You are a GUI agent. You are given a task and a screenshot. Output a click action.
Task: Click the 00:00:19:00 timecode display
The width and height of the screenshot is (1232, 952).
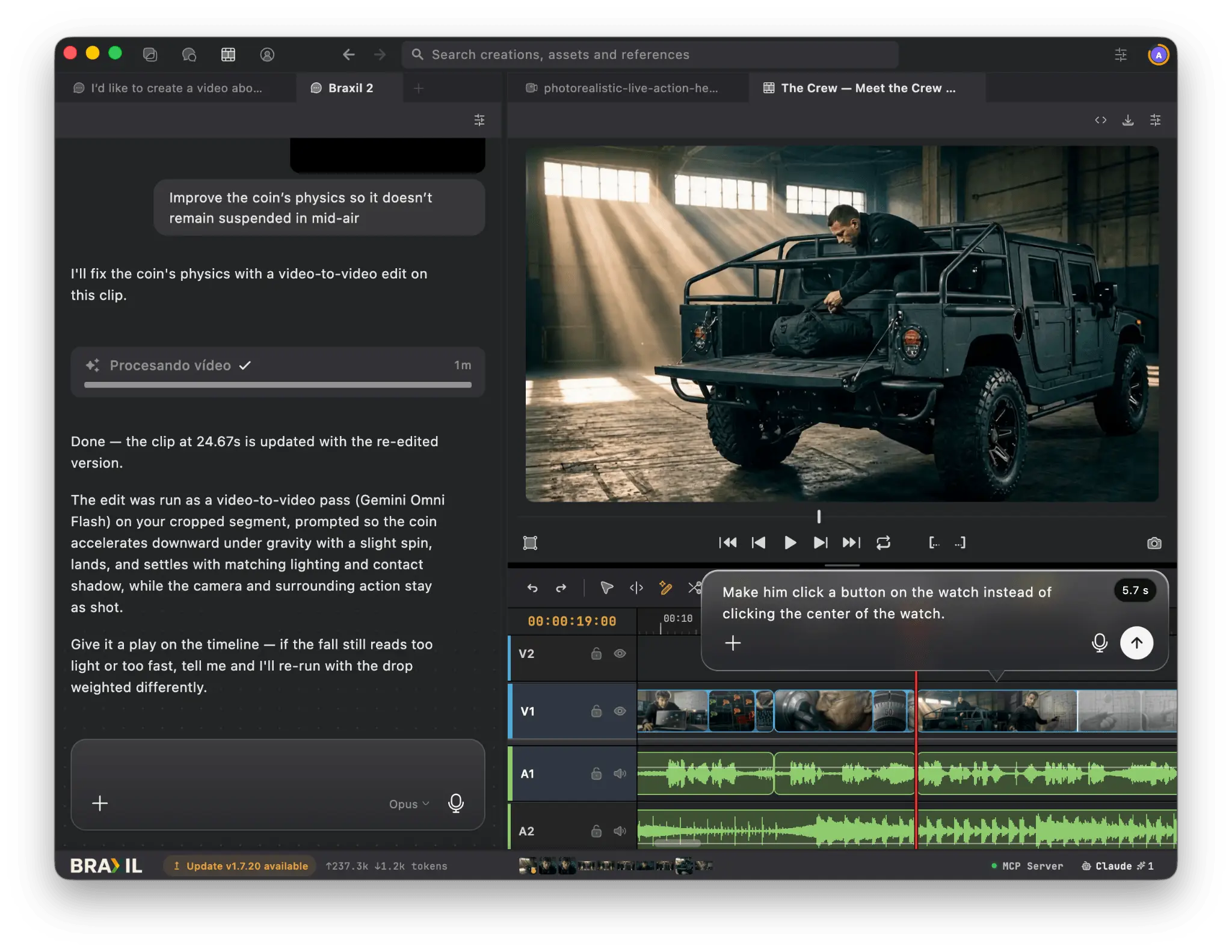pos(572,621)
